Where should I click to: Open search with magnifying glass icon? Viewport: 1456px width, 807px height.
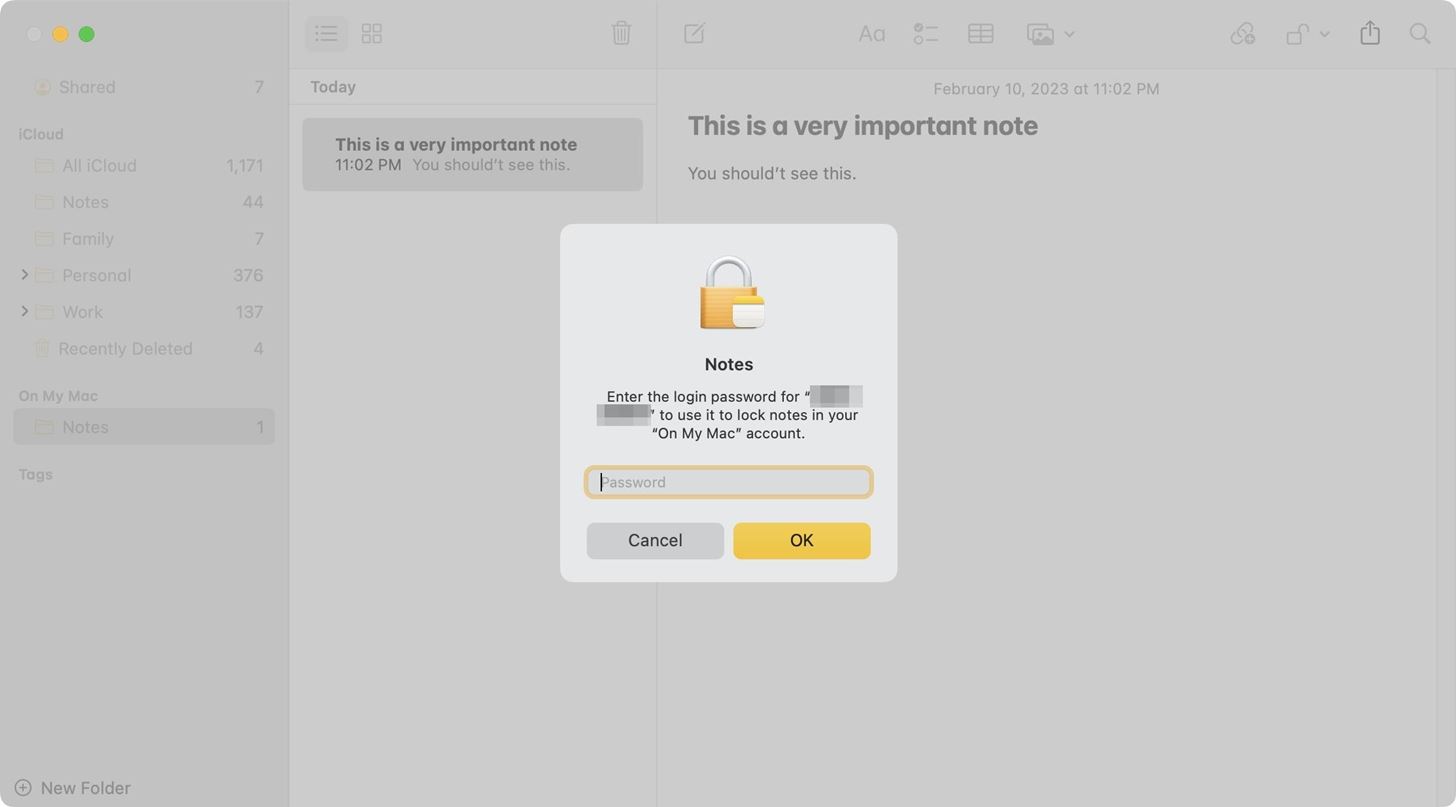1419,34
